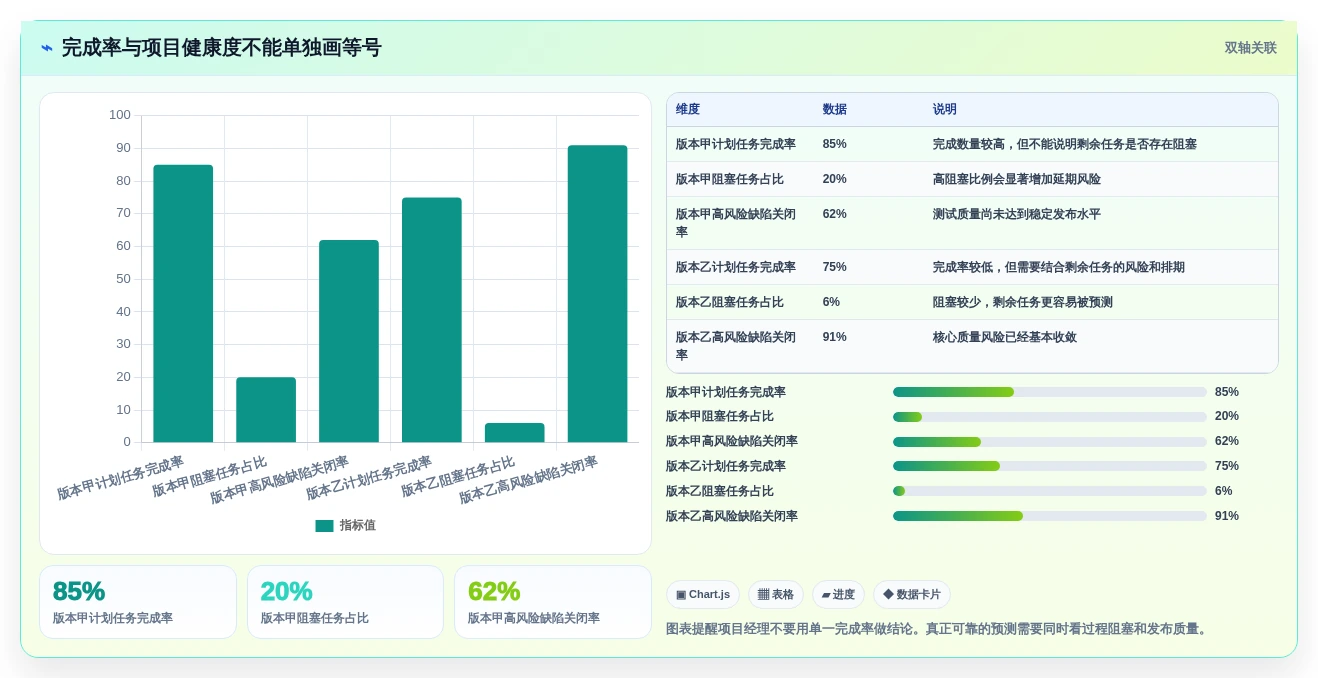Click the 版本乙阻塞任务占比 table row label

tap(730, 302)
